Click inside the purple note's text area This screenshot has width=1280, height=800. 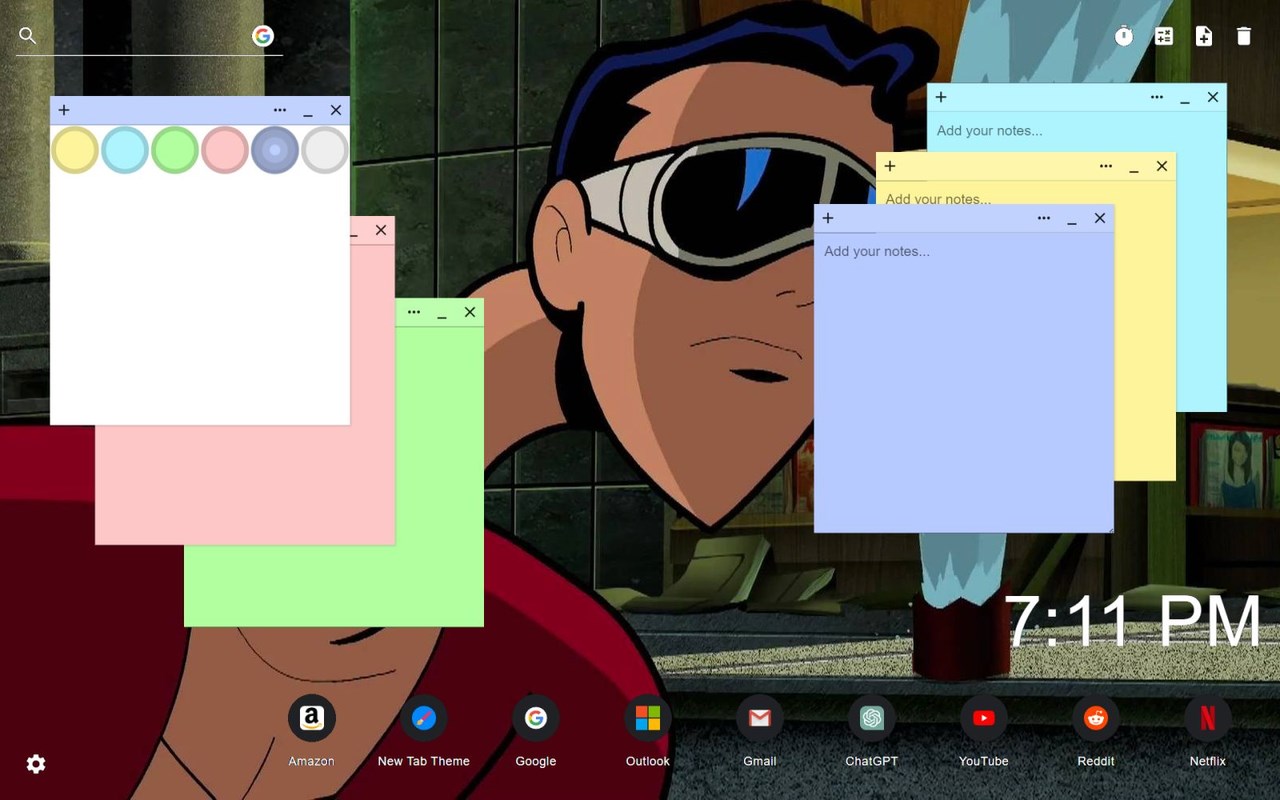pos(964,382)
